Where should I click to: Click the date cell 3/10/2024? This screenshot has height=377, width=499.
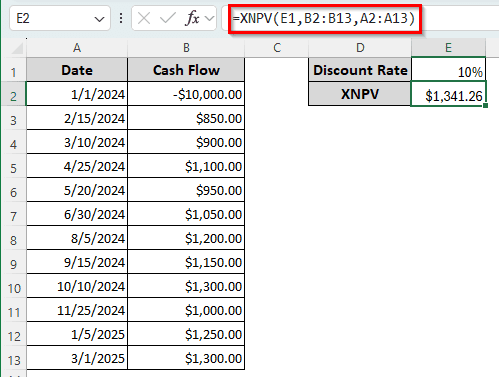pyautogui.click(x=77, y=142)
